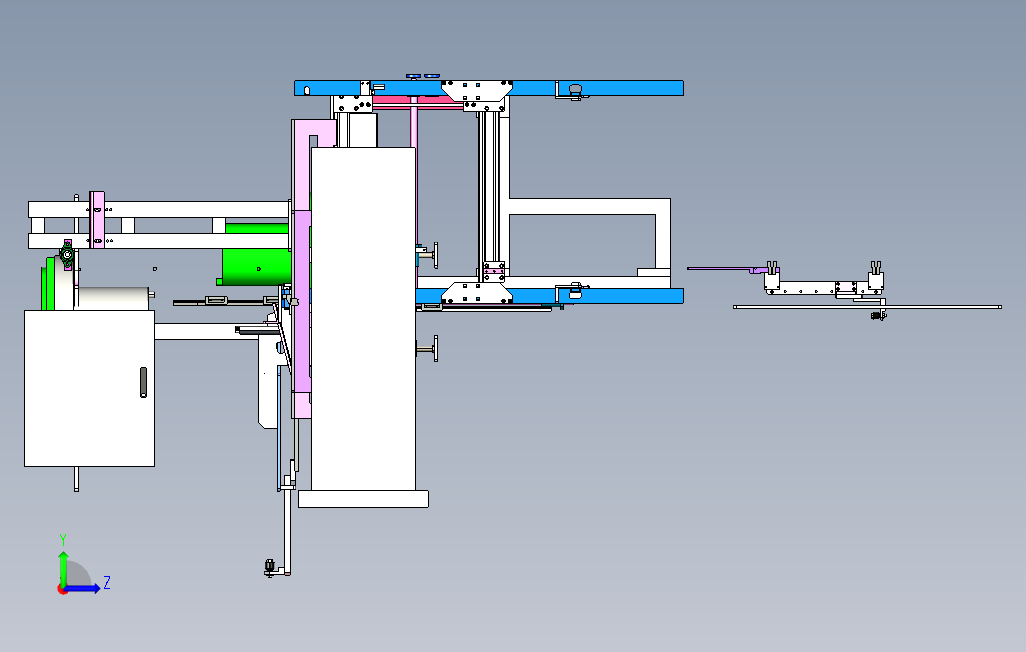The height and width of the screenshot is (652, 1026).
Task: Select the tall white central column
Action: coord(363,319)
